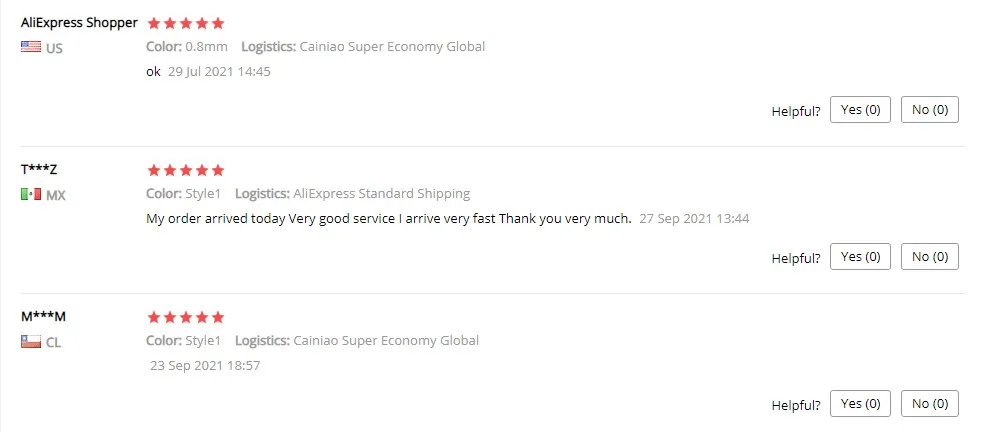Click the M***M reviewer name
Viewport: 982px width, 432px height.
click(x=43, y=317)
